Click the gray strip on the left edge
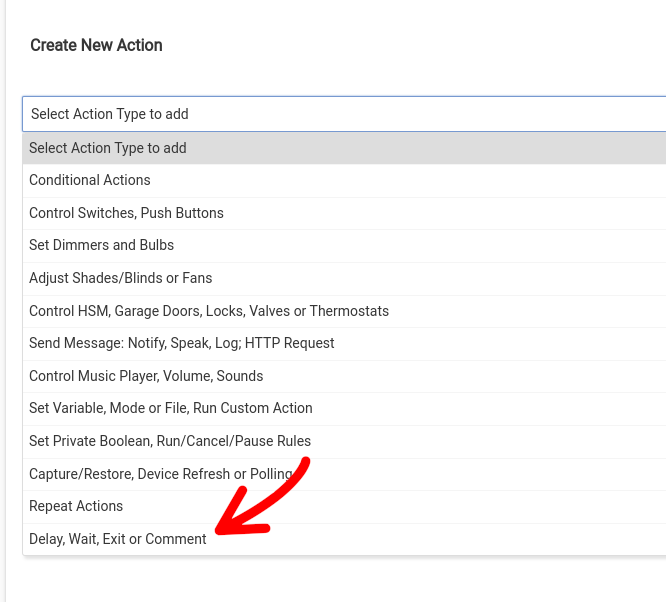 (2, 300)
